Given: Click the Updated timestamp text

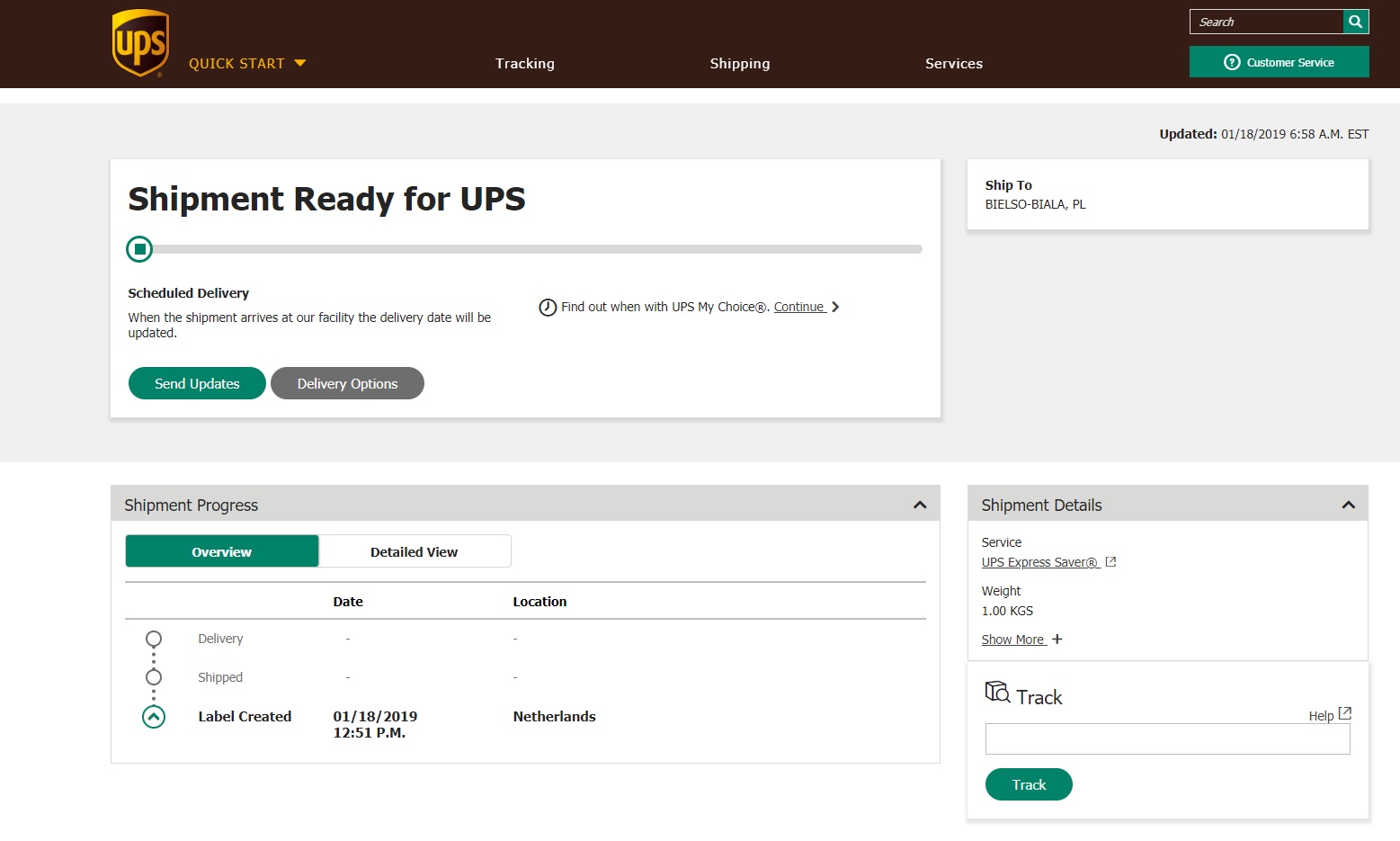Looking at the screenshot, I should [x=1264, y=134].
